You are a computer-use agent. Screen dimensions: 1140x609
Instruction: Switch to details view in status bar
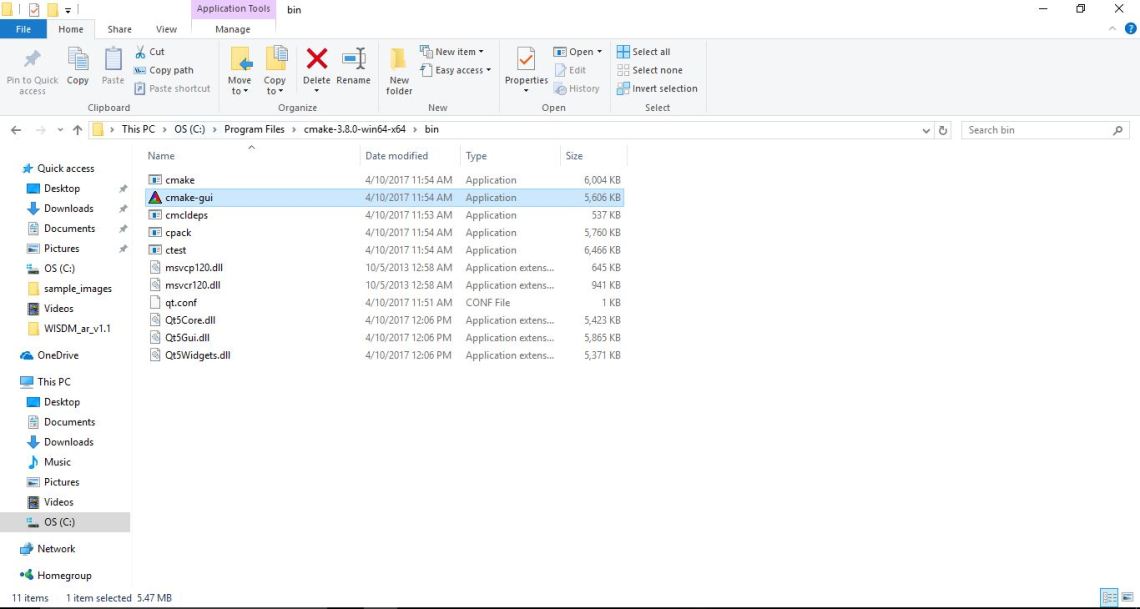point(1109,597)
